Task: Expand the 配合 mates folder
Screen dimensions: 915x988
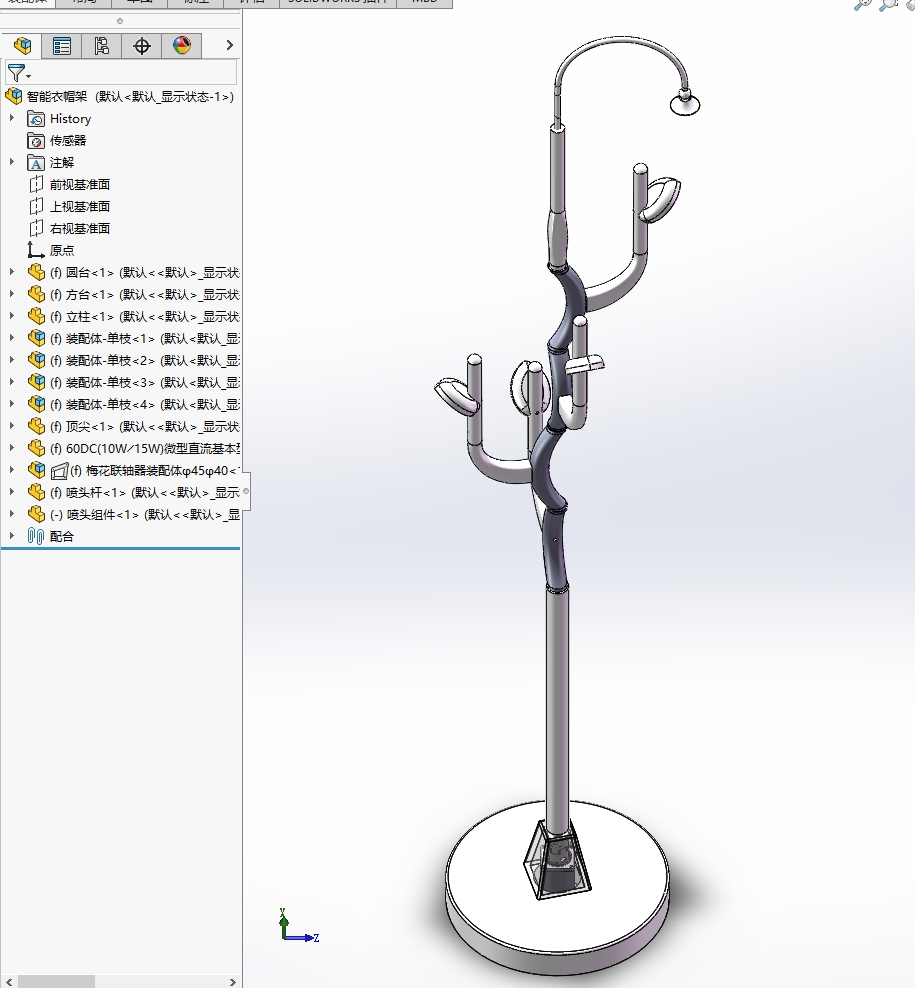Action: click(11, 536)
